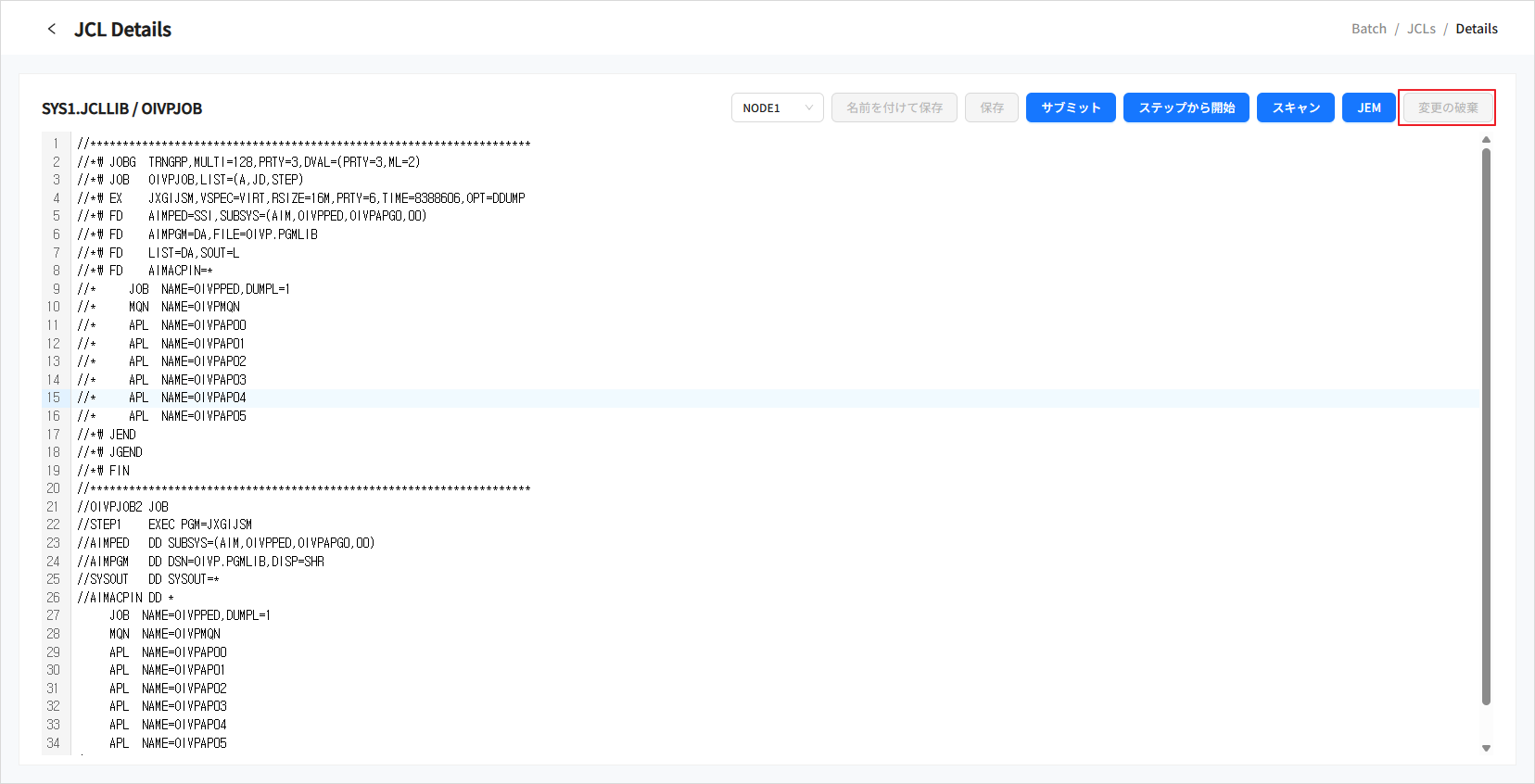Run the スキャン scan button
The width and height of the screenshot is (1535, 784).
click(x=1295, y=107)
